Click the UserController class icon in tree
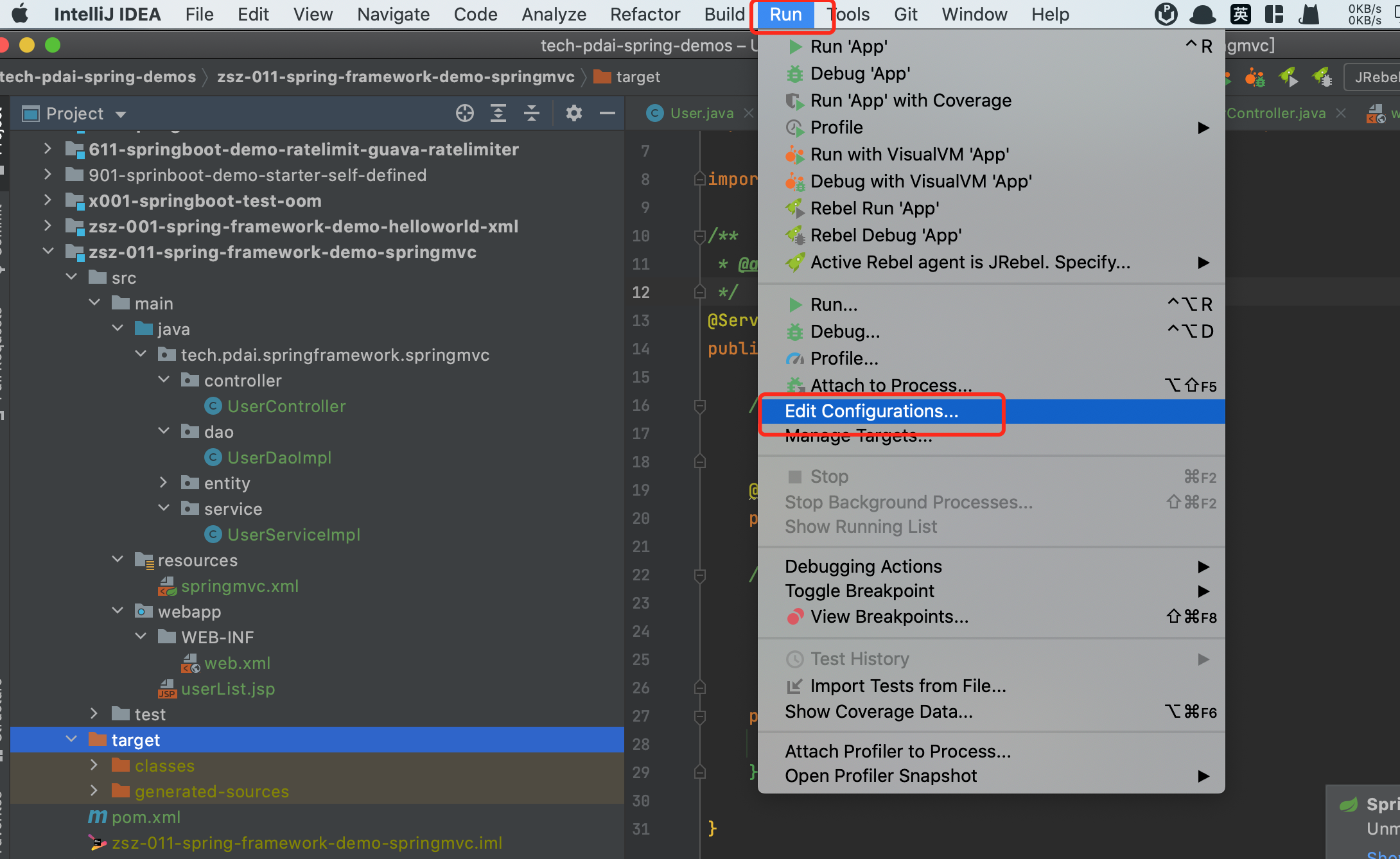 (213, 406)
